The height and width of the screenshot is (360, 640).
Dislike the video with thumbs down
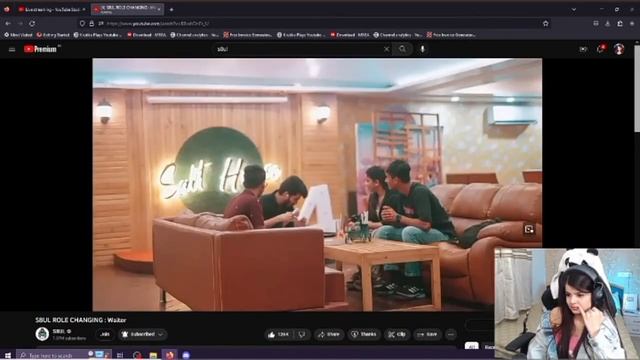pos(302,334)
